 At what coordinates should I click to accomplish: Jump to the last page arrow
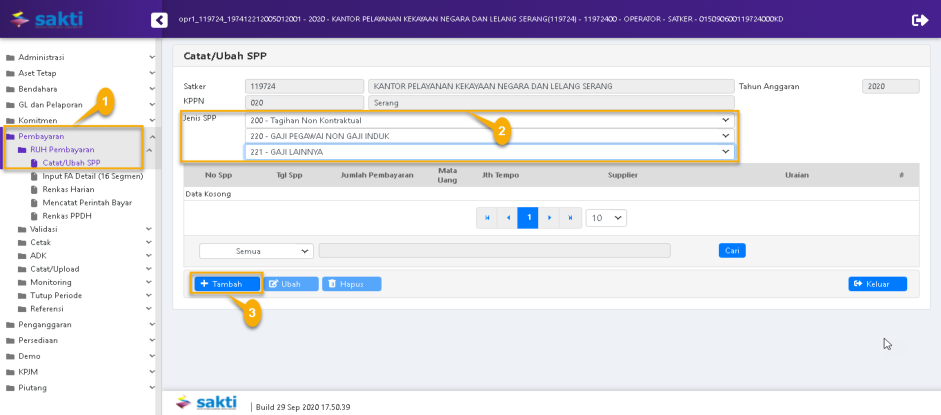570,217
